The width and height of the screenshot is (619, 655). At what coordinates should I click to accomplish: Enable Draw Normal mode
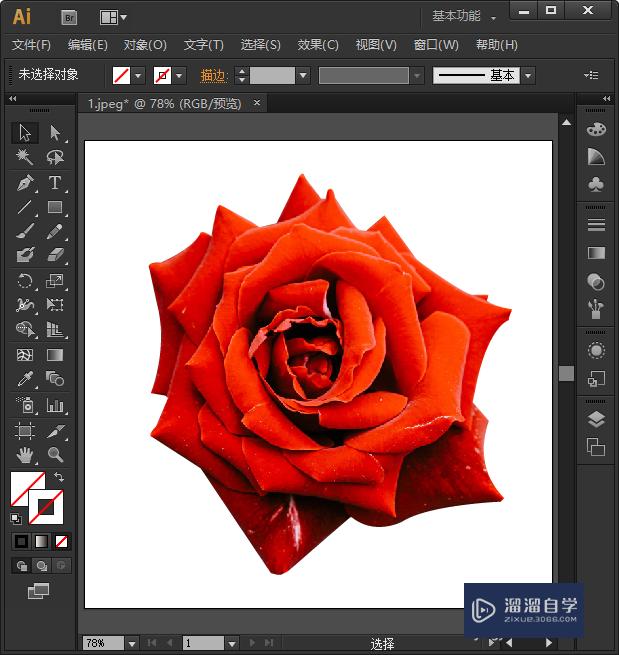[x=21, y=566]
